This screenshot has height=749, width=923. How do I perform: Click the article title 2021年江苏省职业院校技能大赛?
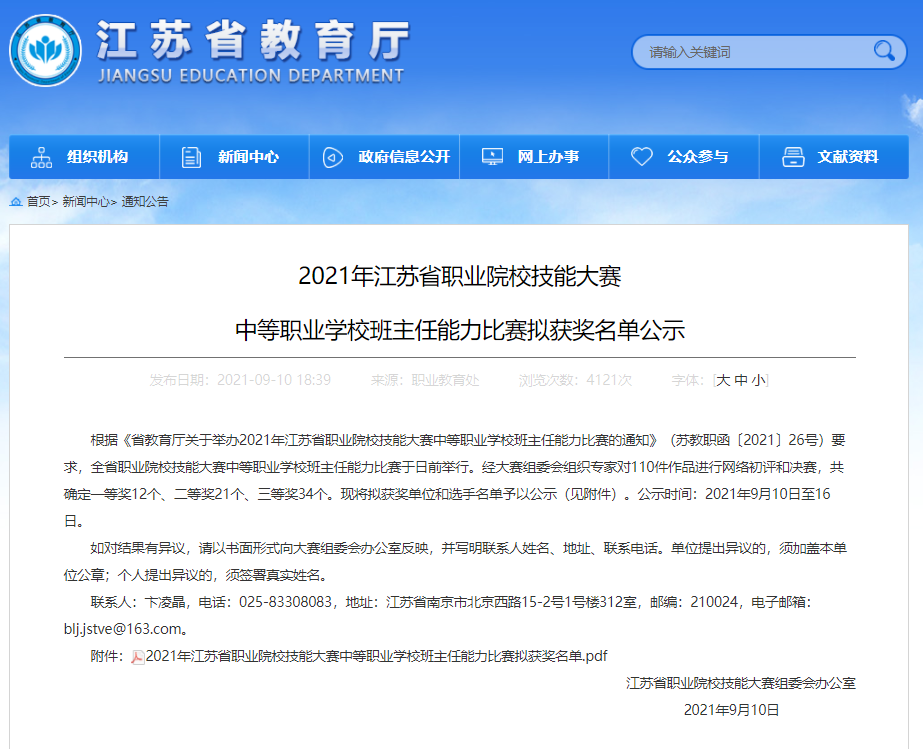[460, 276]
